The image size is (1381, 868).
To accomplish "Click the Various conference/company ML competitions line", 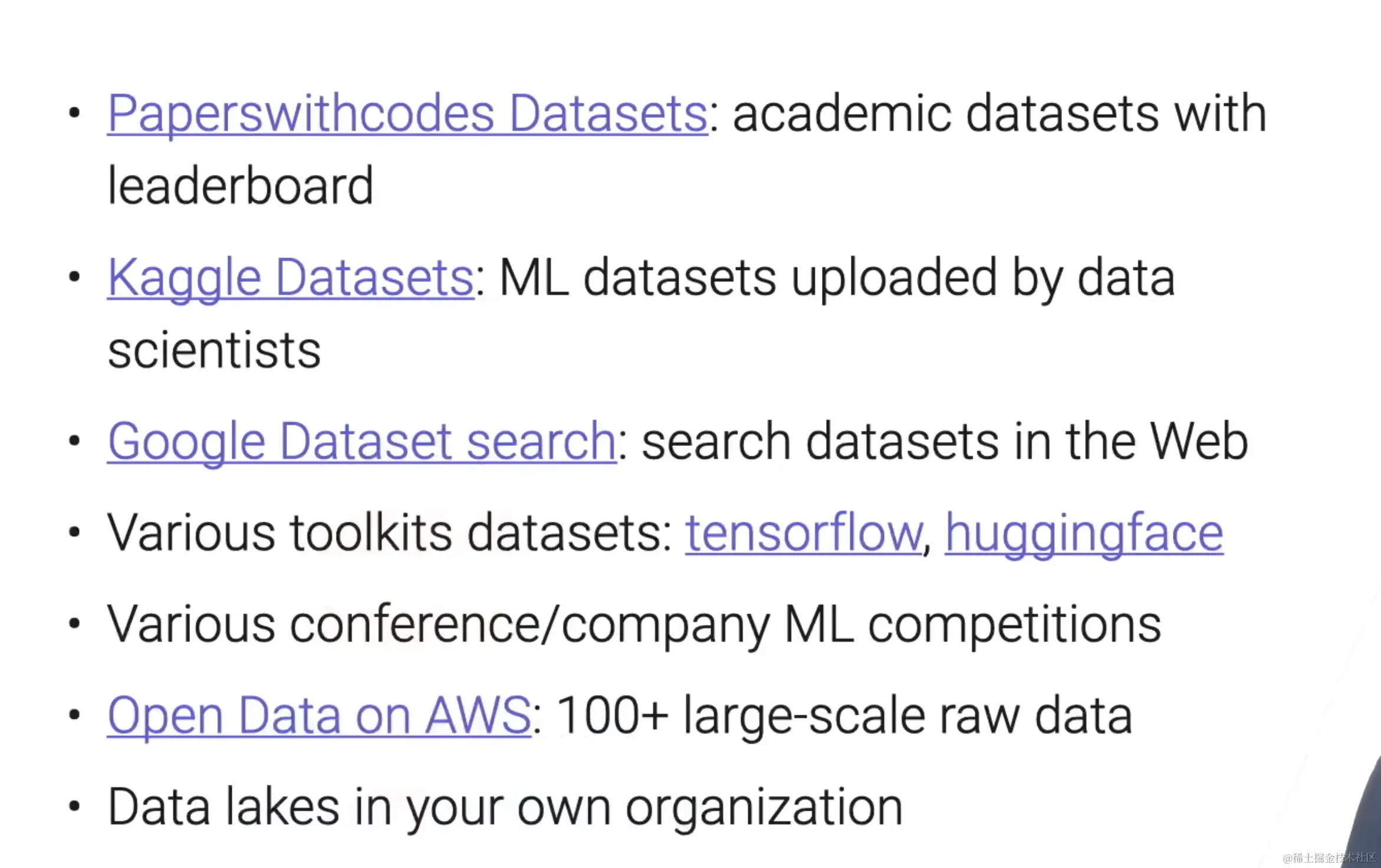I will click(x=634, y=626).
